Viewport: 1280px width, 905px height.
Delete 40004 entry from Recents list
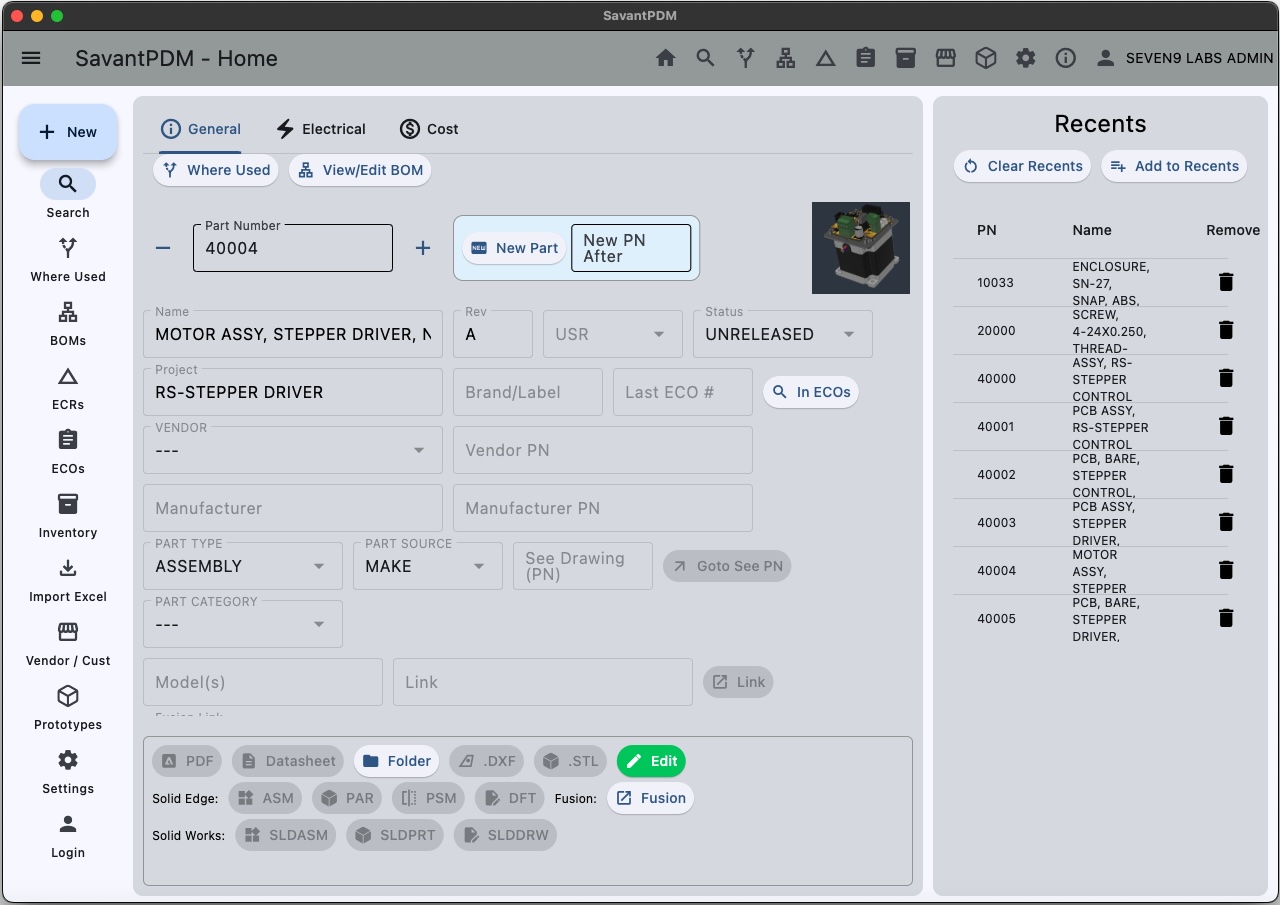tap(1226, 570)
